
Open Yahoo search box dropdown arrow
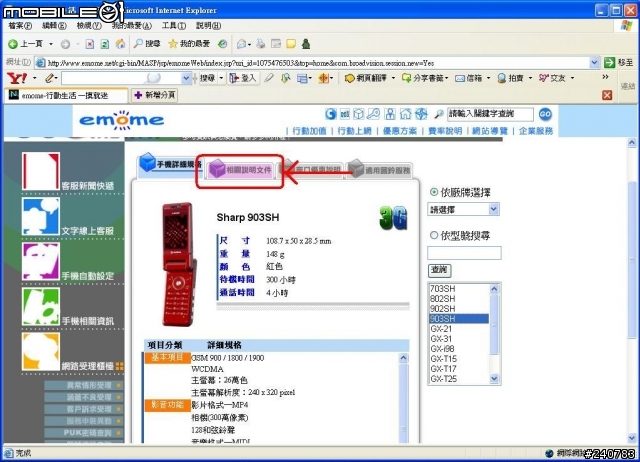click(x=186, y=78)
